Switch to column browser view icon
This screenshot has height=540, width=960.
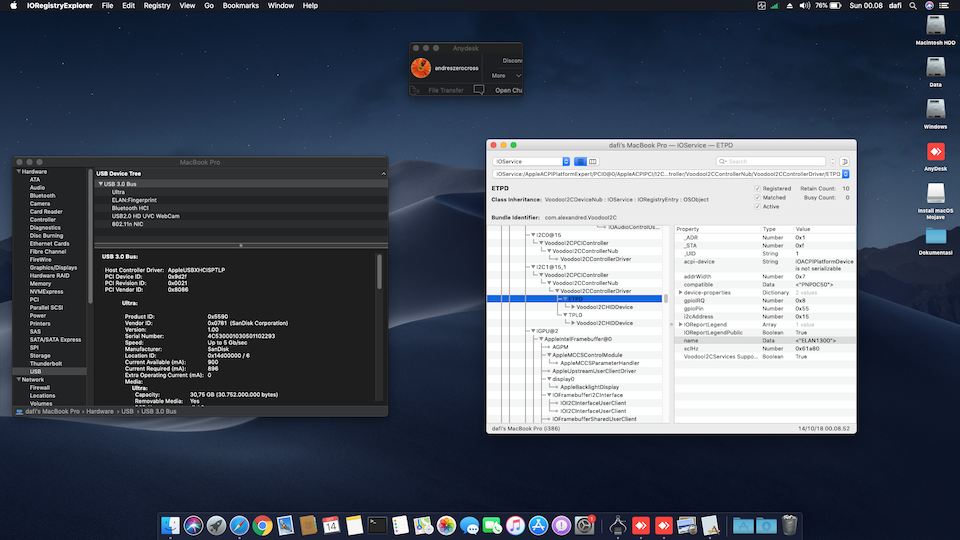[x=594, y=161]
